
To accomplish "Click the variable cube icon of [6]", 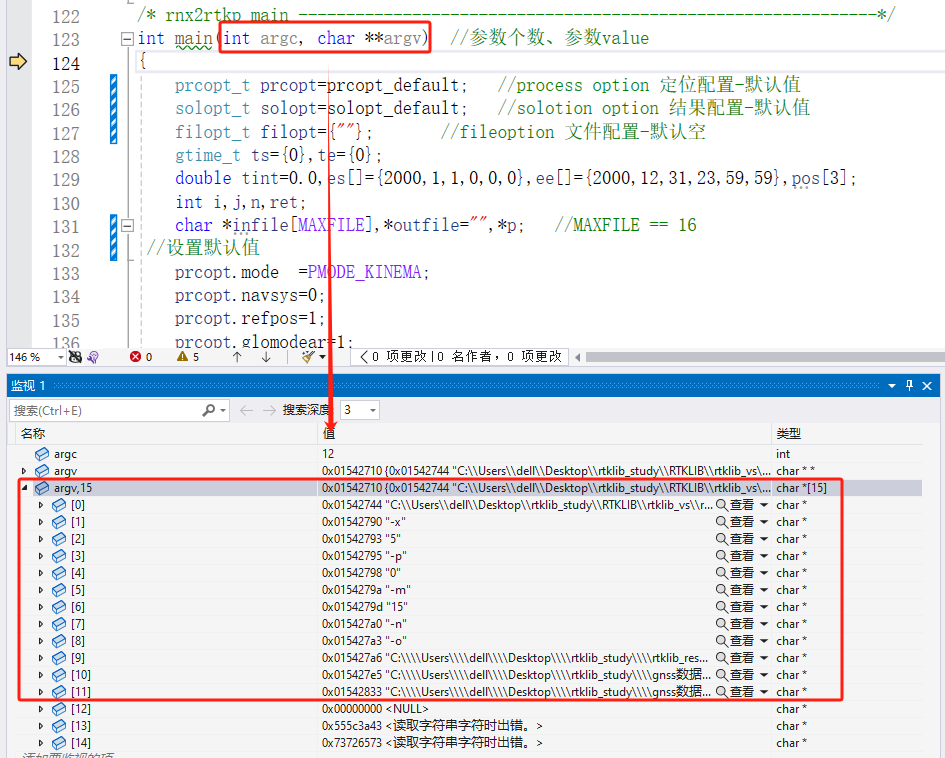I will 59,607.
